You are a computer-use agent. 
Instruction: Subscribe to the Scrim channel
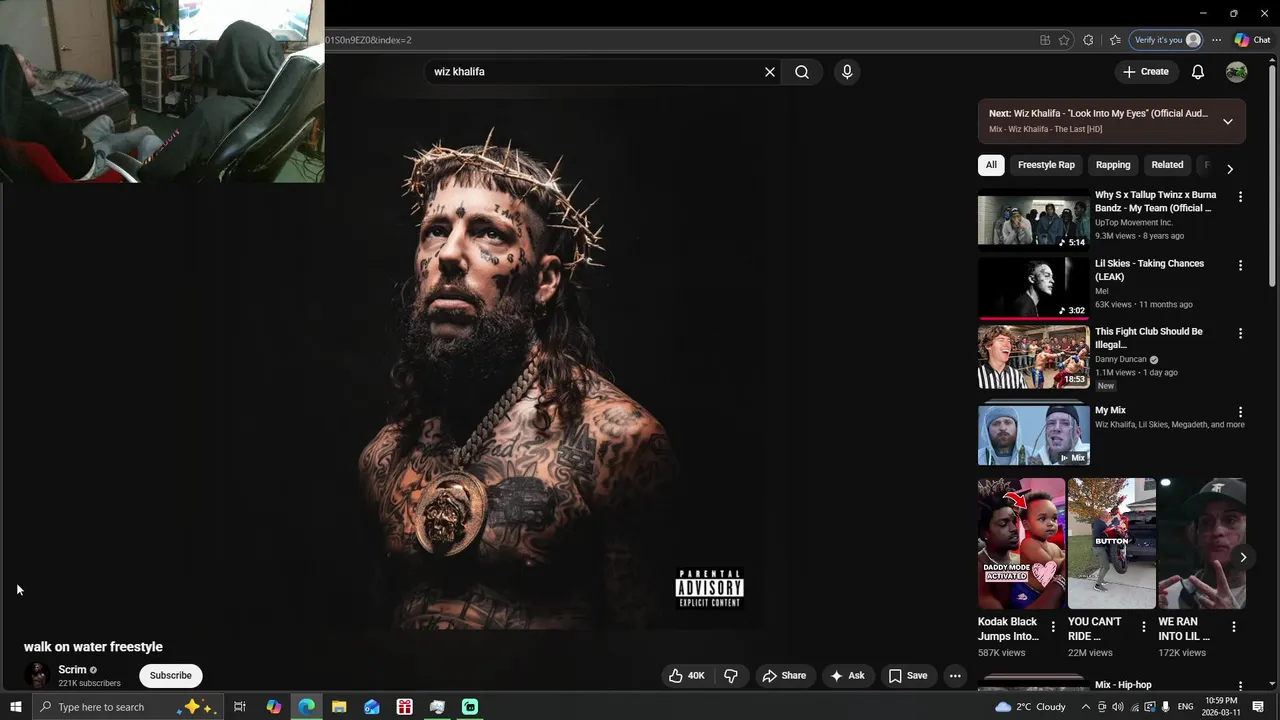tap(171, 676)
